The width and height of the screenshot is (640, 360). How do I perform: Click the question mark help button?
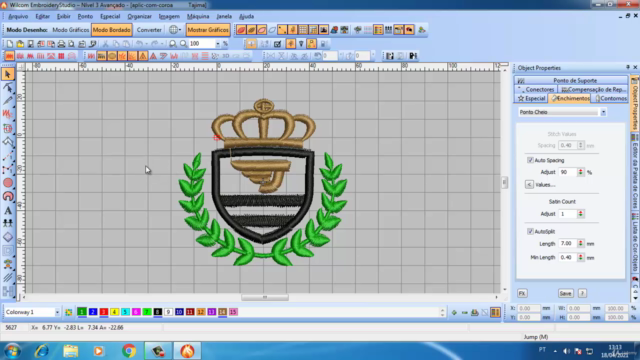pyautogui.click(x=582, y=293)
